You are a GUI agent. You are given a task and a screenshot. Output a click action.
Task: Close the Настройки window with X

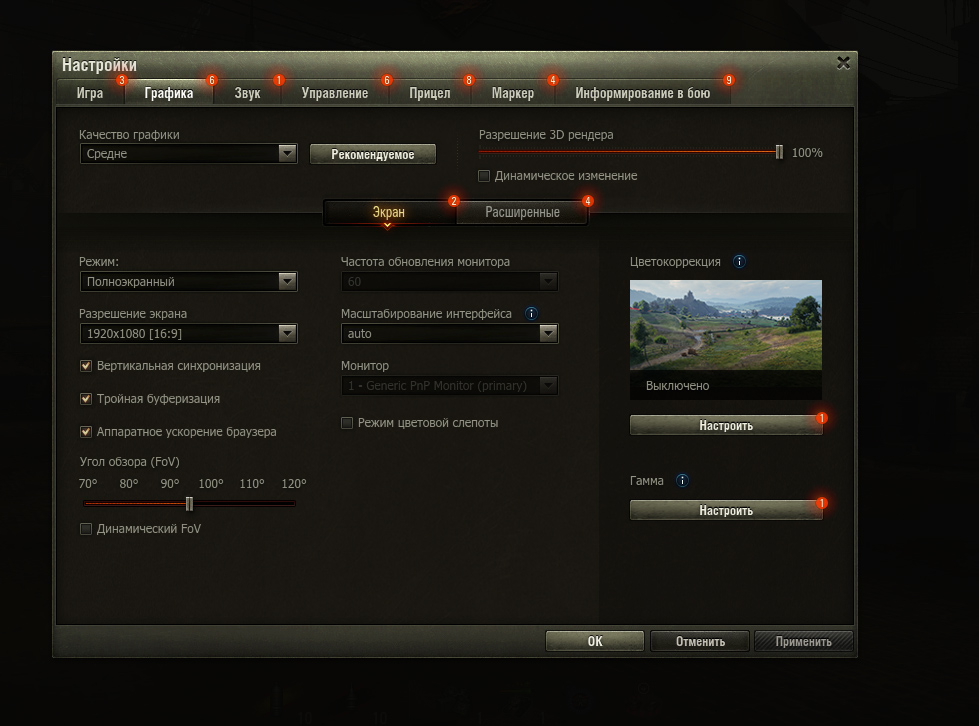[x=843, y=63]
